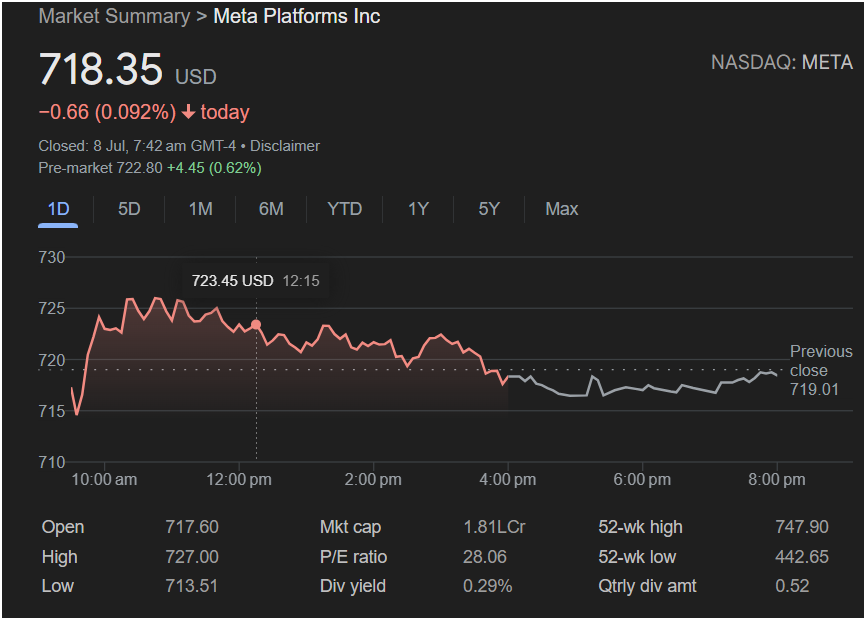The width and height of the screenshot is (866, 620).
Task: Open the Max range tab
Action: 562,209
